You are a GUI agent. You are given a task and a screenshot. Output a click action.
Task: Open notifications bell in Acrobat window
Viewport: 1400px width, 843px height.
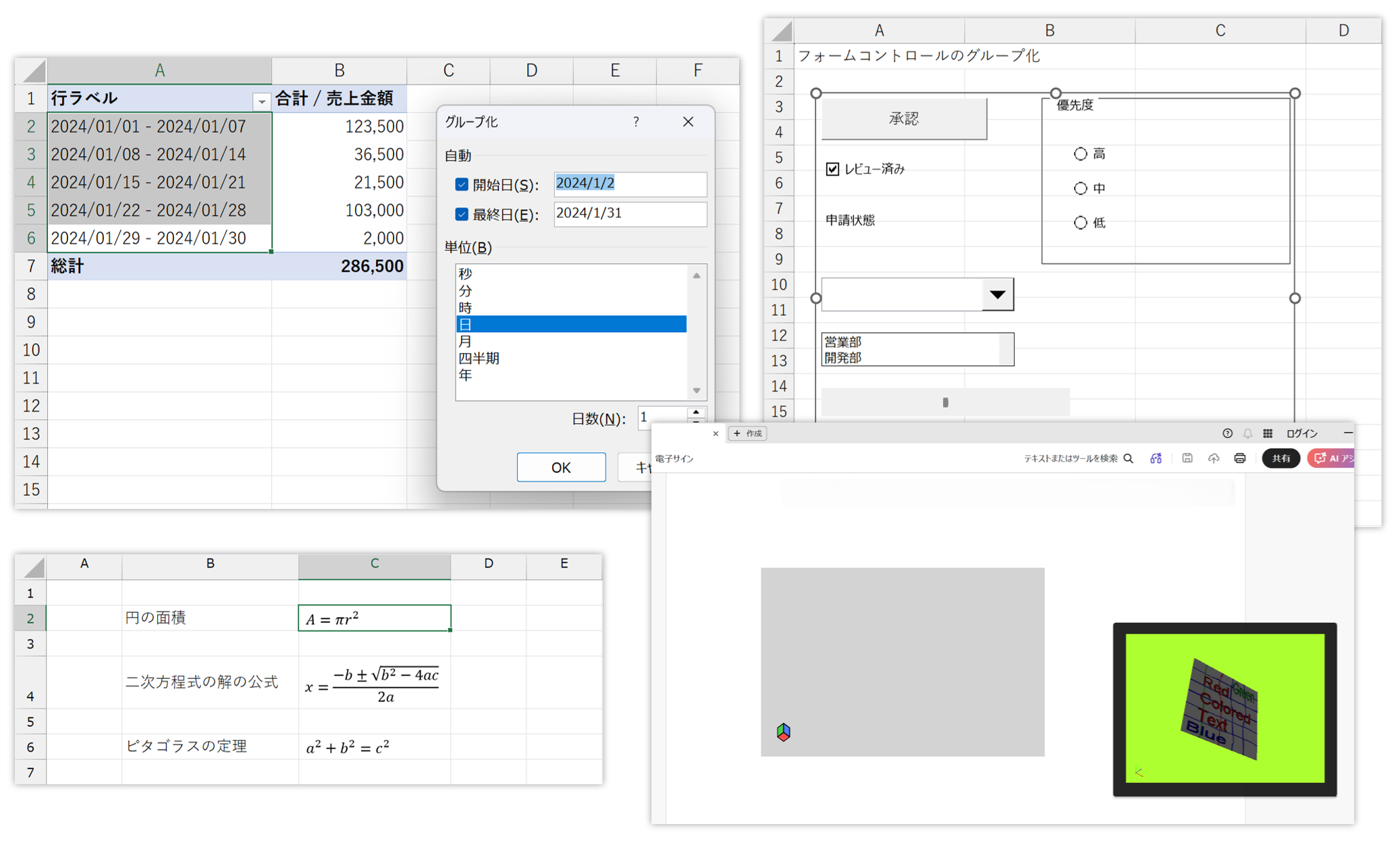point(1247,433)
